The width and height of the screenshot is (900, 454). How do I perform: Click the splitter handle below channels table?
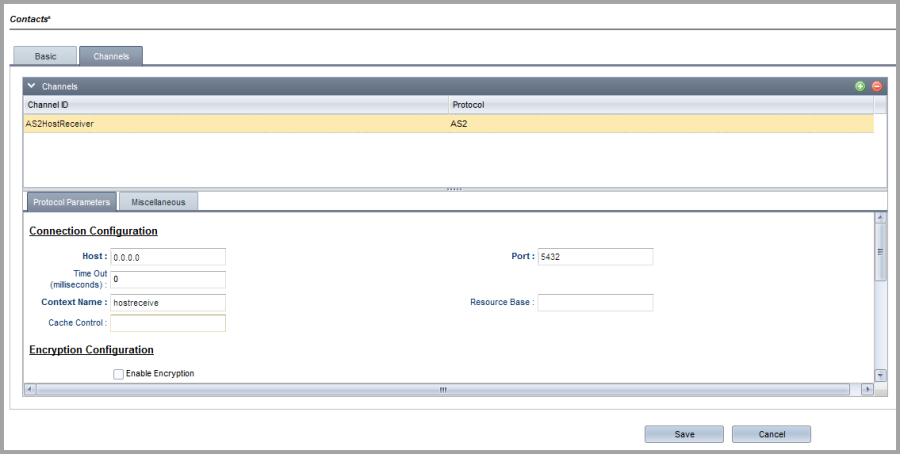(x=454, y=189)
